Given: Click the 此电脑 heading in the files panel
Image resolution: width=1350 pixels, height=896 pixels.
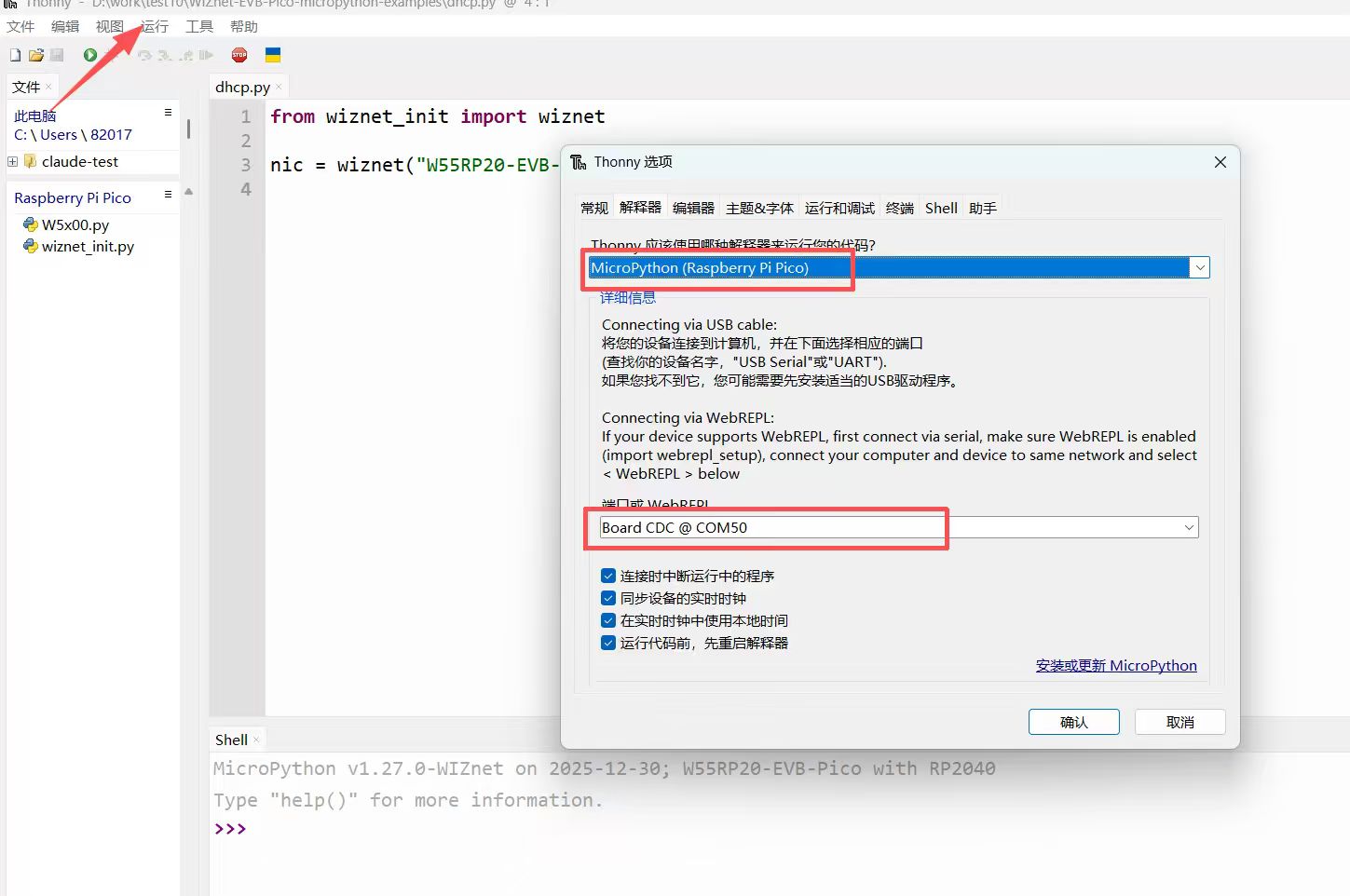Looking at the screenshot, I should point(35,116).
